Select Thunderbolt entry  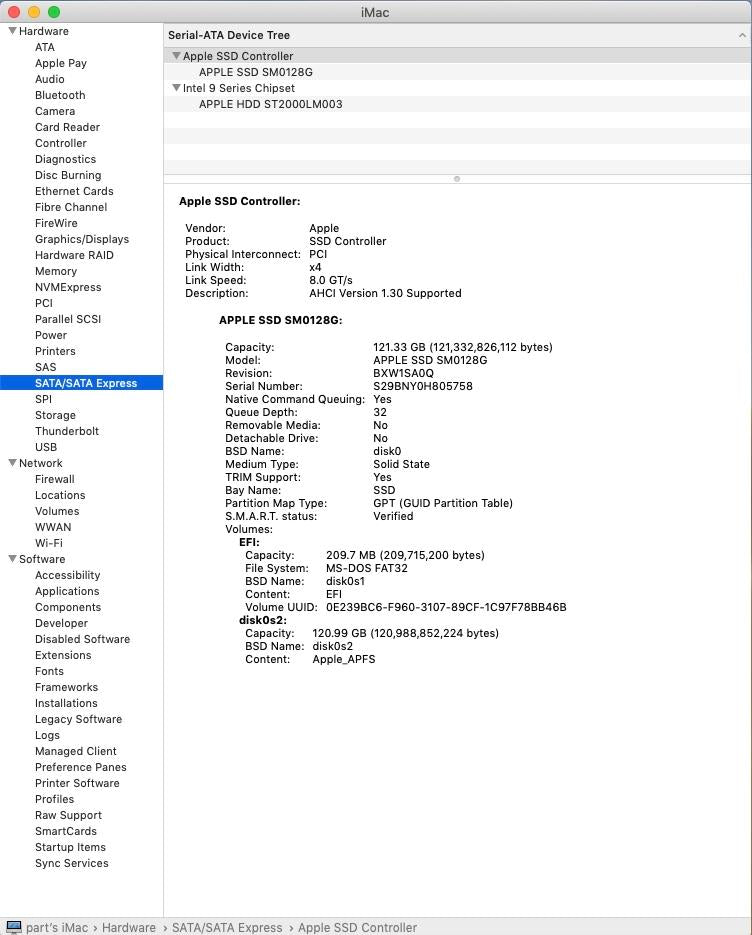[67, 431]
